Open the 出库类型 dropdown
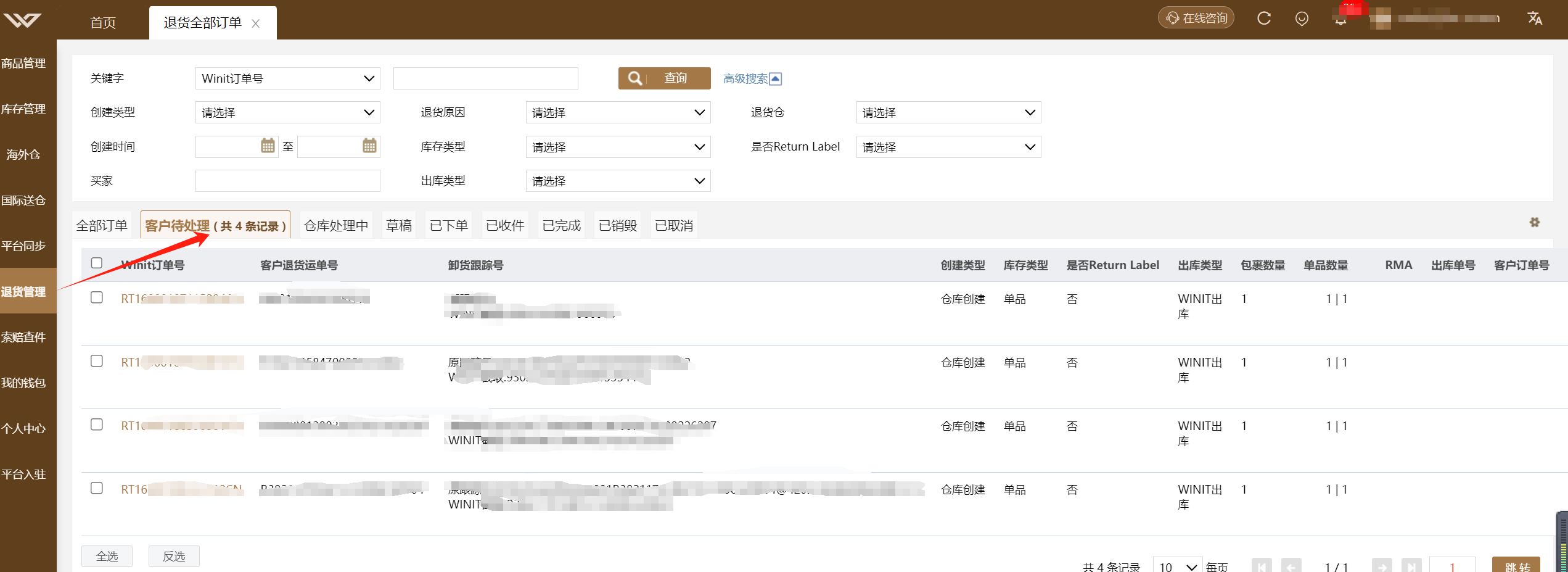Image resolution: width=1568 pixels, height=572 pixels. [618, 181]
